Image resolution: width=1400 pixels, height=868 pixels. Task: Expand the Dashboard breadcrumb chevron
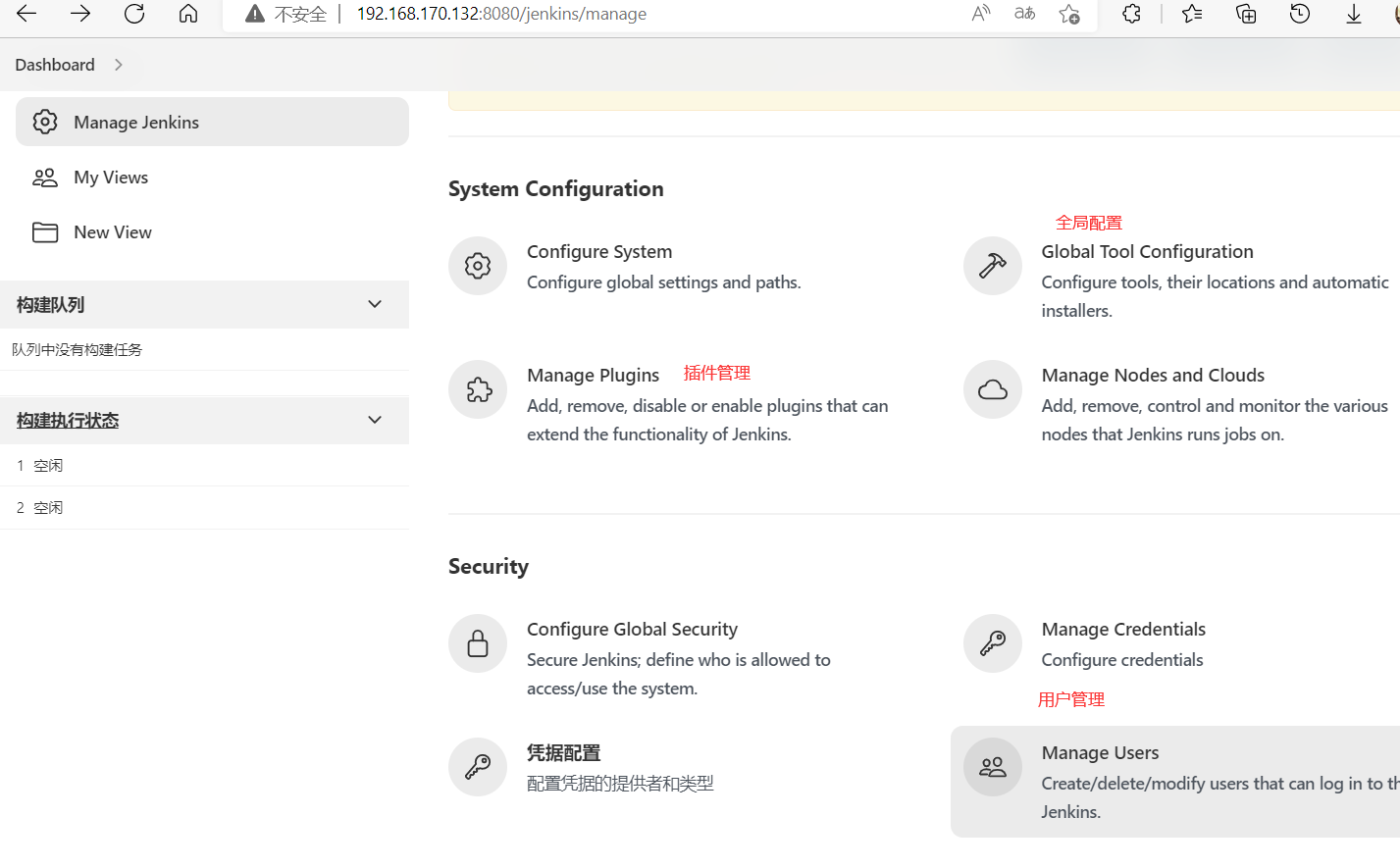tap(119, 65)
